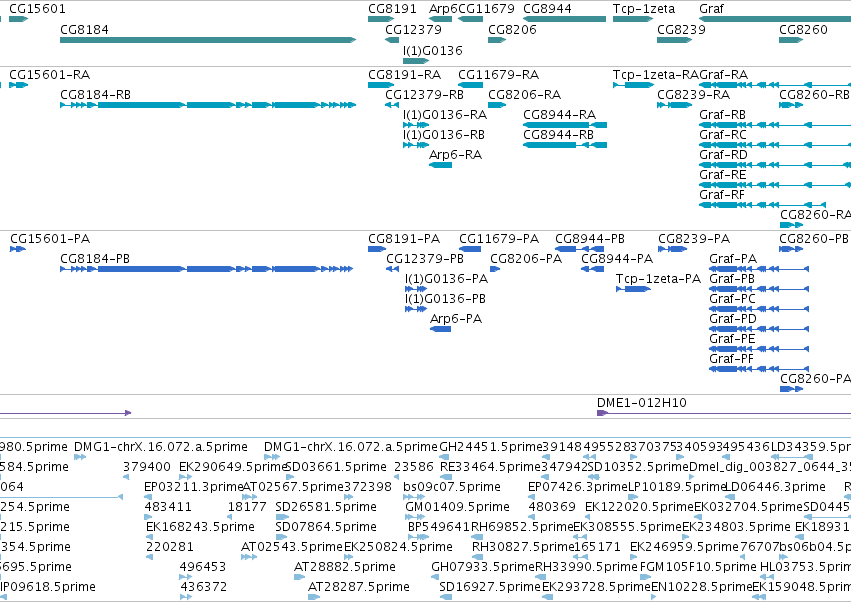
Task: Open the CG8239 gene feature
Action: click(x=674, y=40)
